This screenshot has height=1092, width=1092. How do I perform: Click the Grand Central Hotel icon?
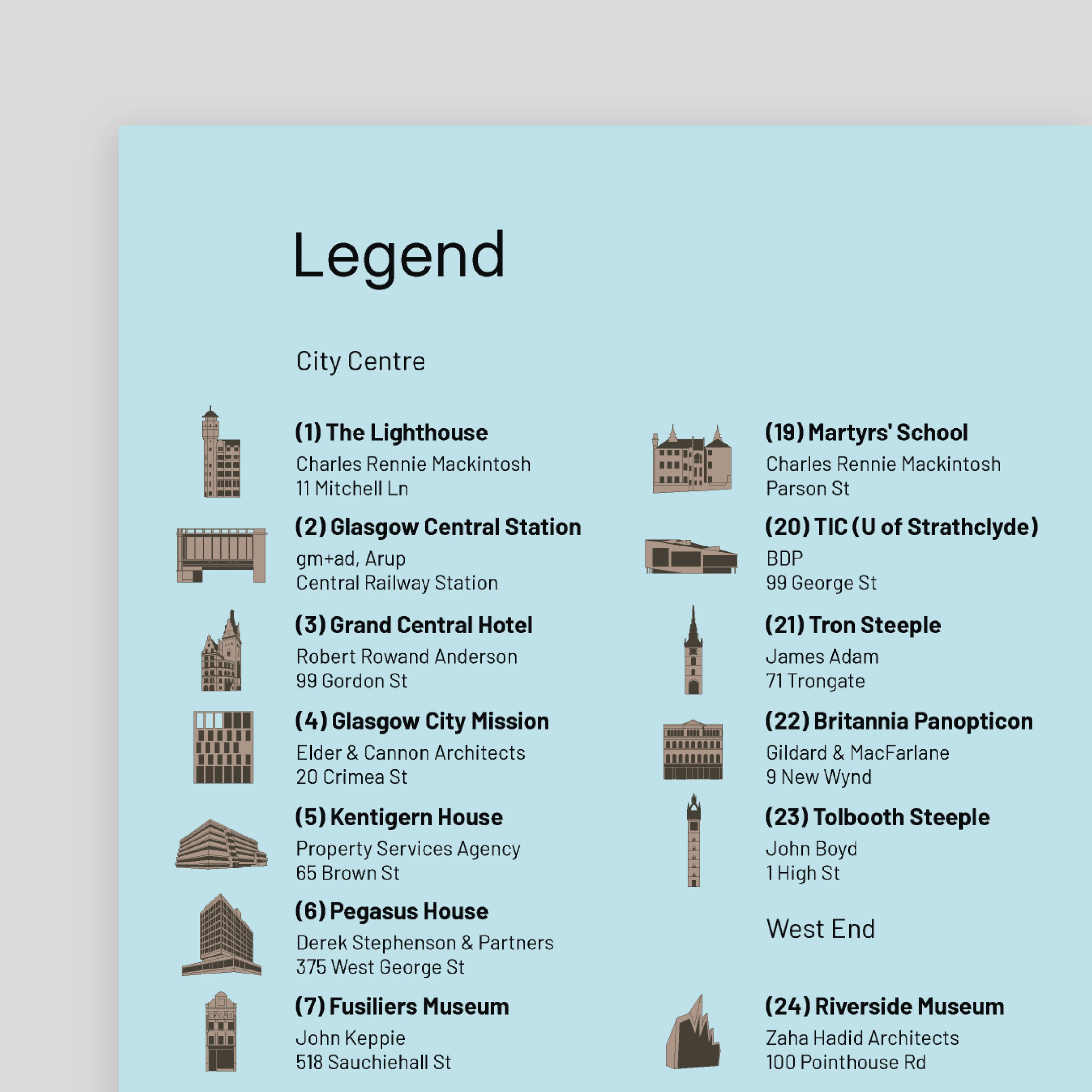click(x=222, y=651)
